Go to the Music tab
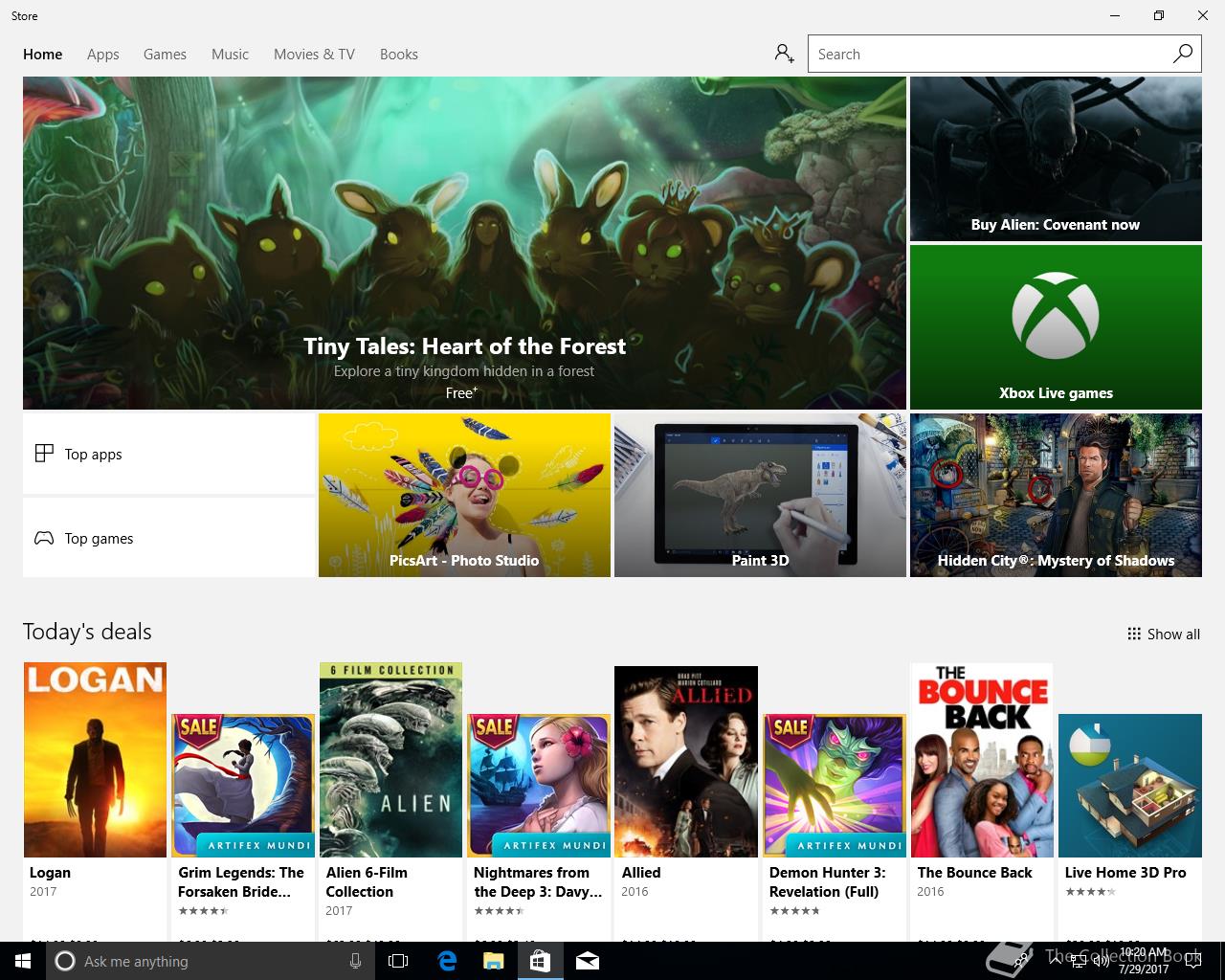The width and height of the screenshot is (1225, 980). pyautogui.click(x=230, y=54)
